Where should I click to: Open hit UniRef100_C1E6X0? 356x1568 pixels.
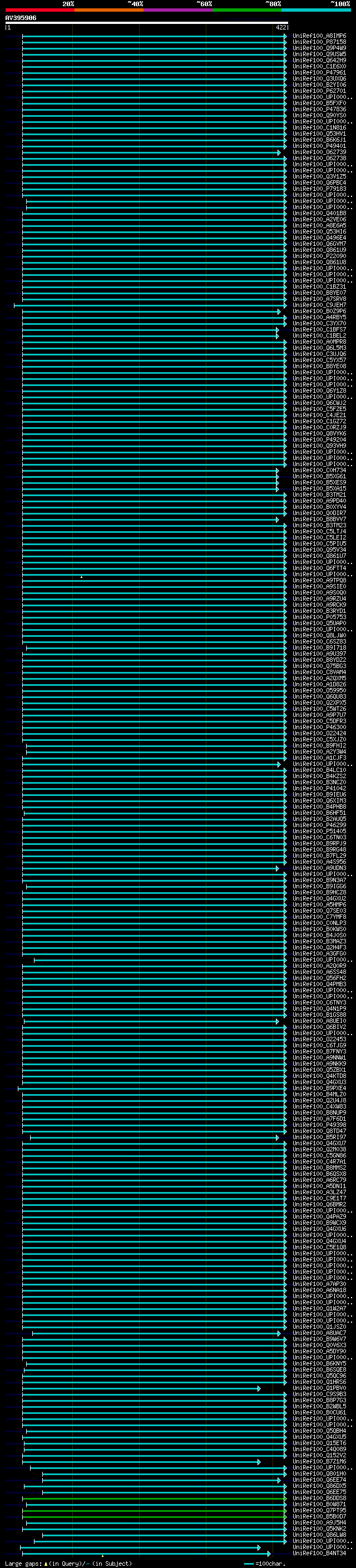click(319, 66)
